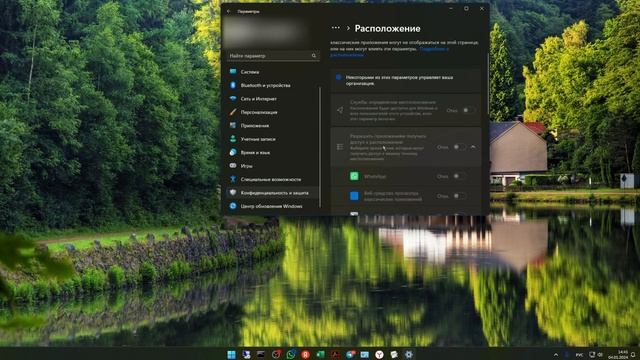The image size is (640, 360).
Task: Click the info icon in the organization notice
Action: pyautogui.click(x=338, y=77)
